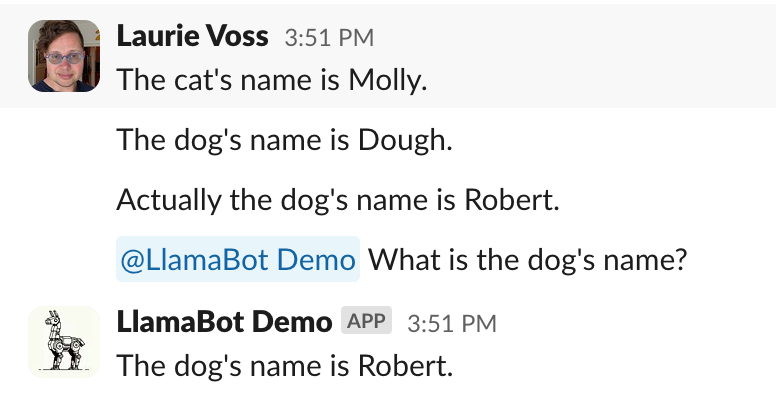The image size is (776, 406).
Task: Open the @LlamaBot Demo mention
Action: click(x=238, y=261)
